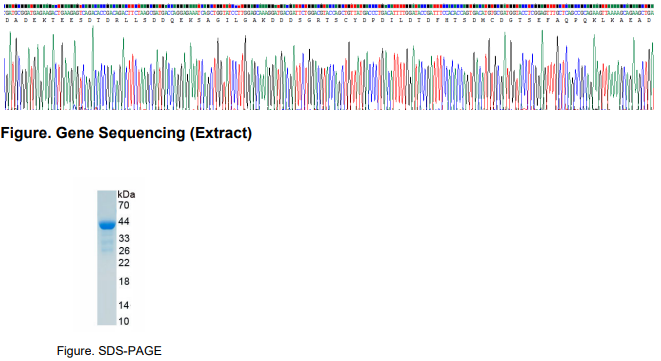Click the 26 kDa marker label
This screenshot has height=361, width=661.
coord(124,251)
